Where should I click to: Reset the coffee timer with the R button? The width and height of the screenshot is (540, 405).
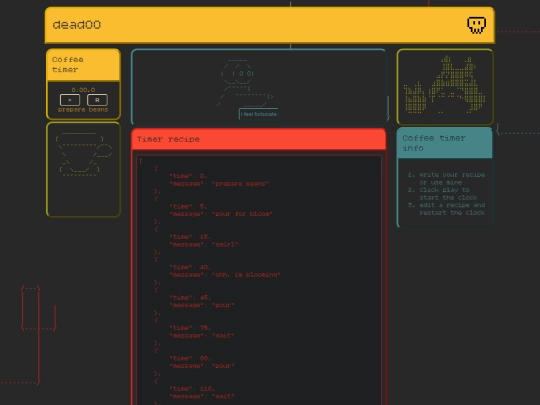[x=97, y=100]
